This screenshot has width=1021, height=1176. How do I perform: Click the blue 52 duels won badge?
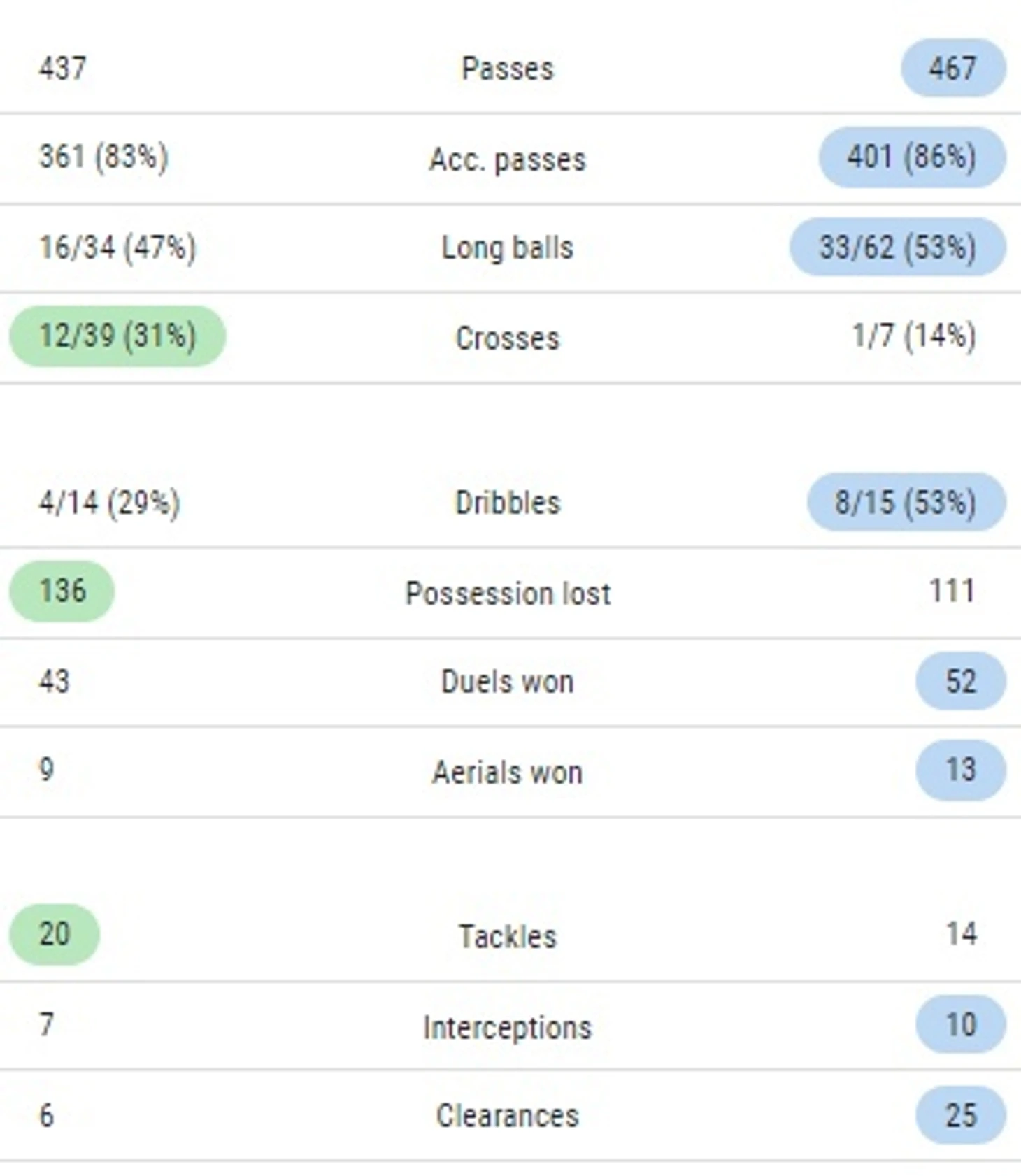click(961, 681)
